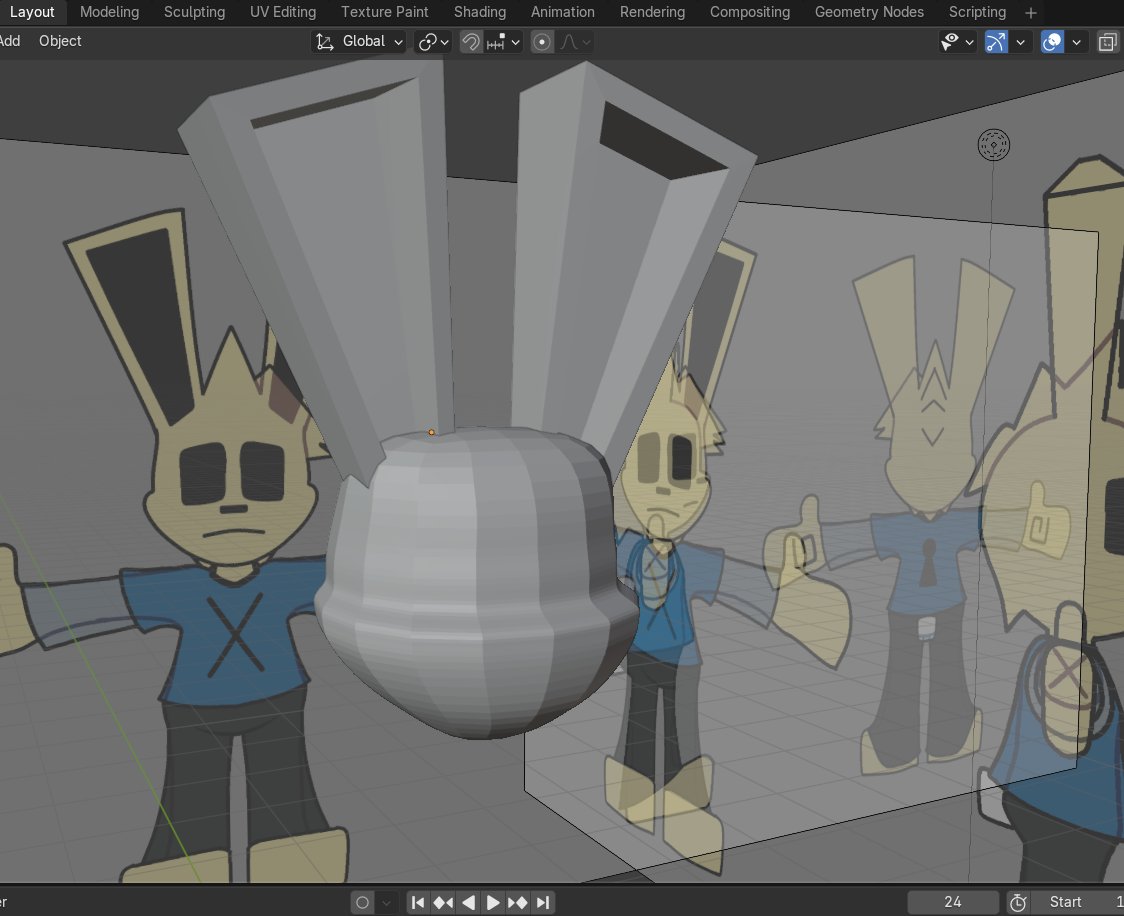Switch to the Modeling workspace tab
This screenshot has height=916, width=1124.
[x=109, y=12]
